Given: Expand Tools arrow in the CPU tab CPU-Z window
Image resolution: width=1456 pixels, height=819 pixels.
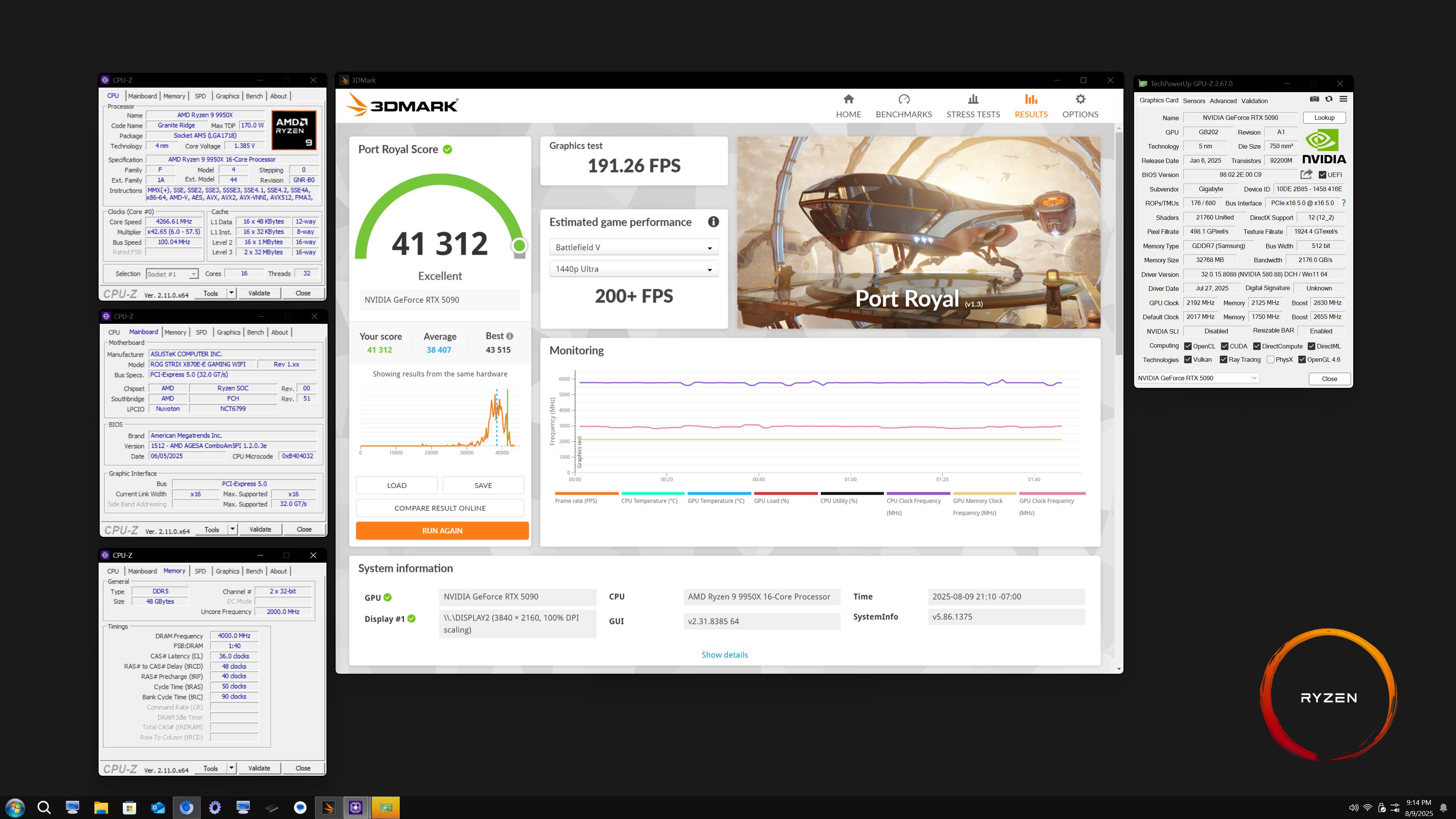Looking at the screenshot, I should point(231,293).
